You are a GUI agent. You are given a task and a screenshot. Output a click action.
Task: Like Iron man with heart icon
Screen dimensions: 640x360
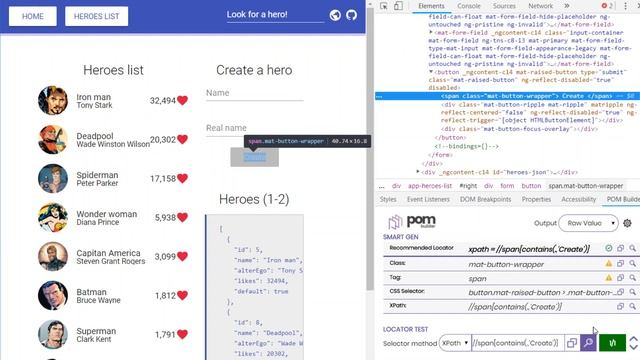coord(182,100)
